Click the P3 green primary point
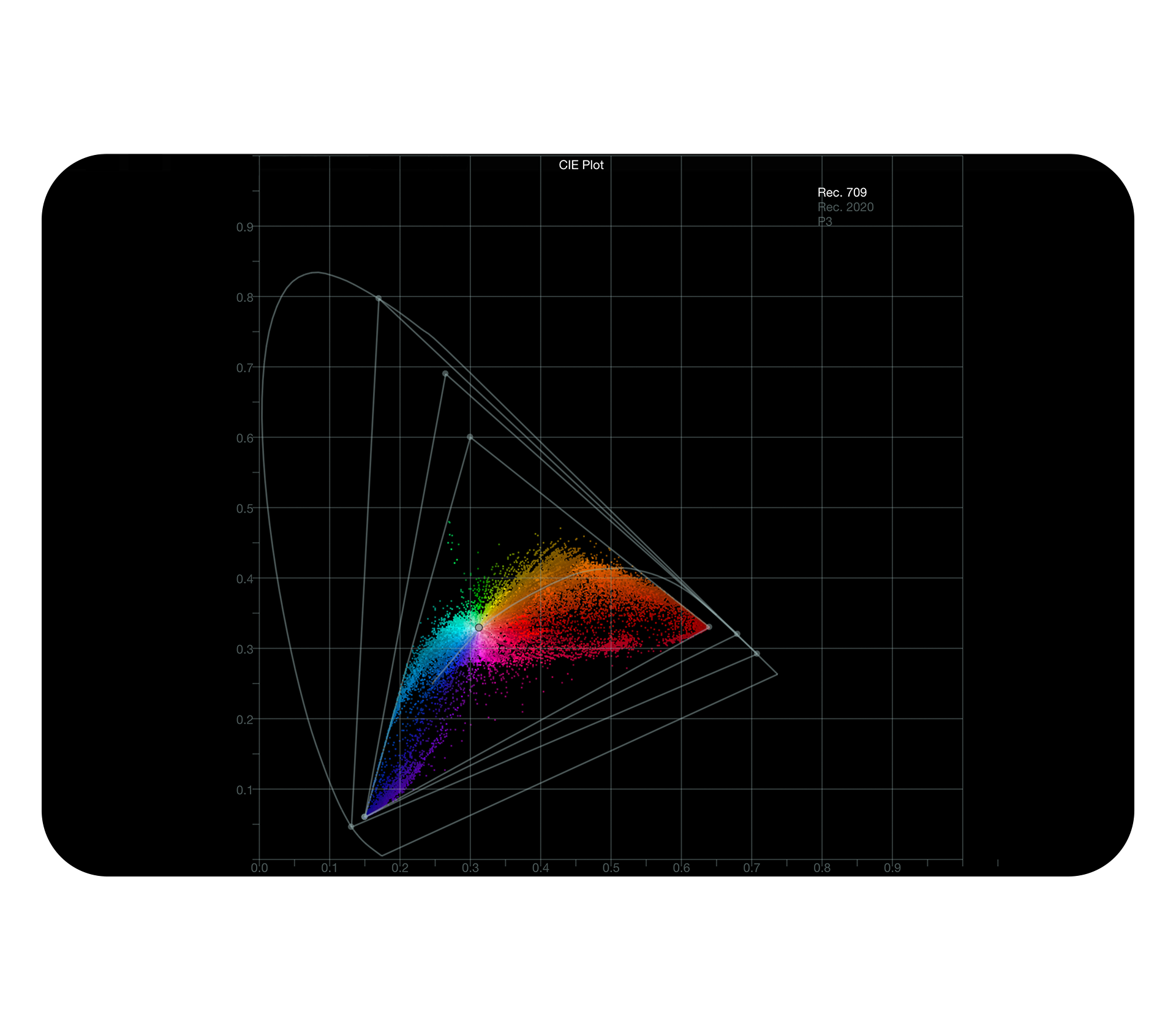The height and width of the screenshot is (1029, 1176). (x=445, y=373)
